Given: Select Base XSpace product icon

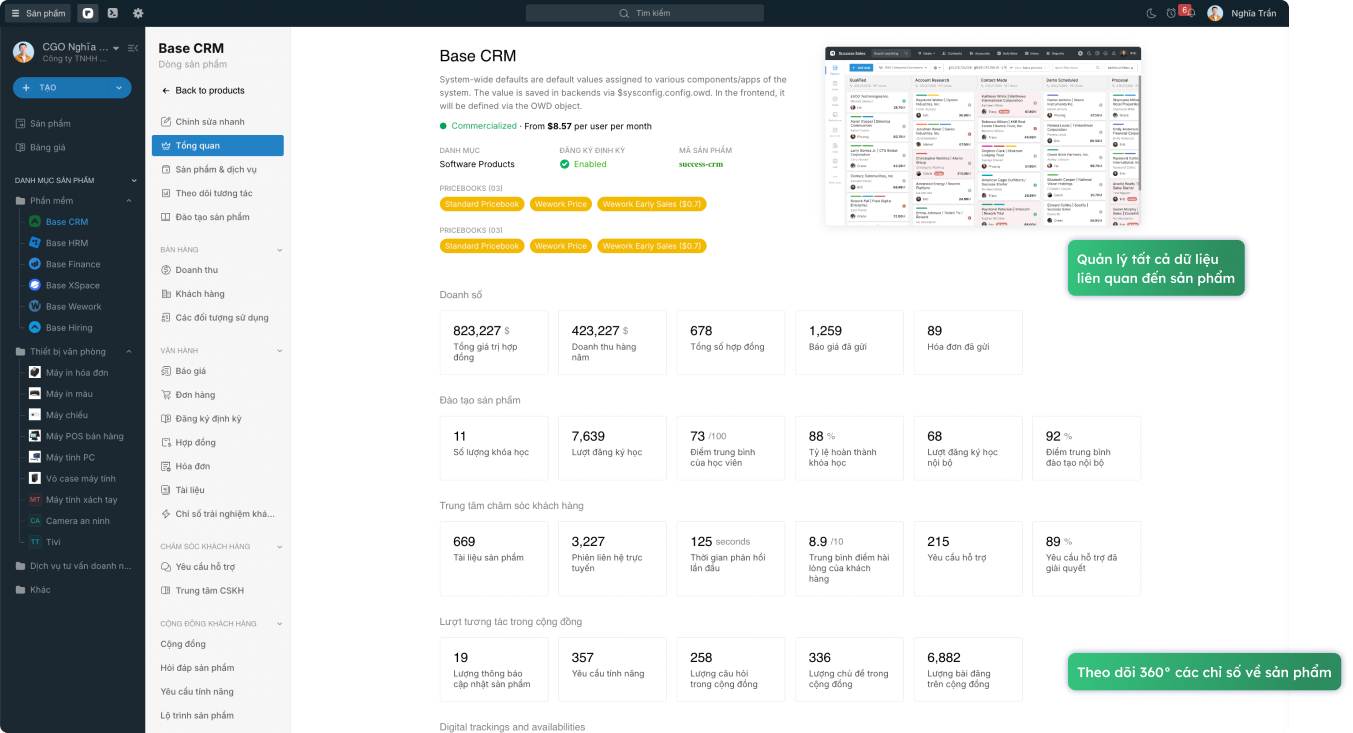Looking at the screenshot, I should pos(35,285).
